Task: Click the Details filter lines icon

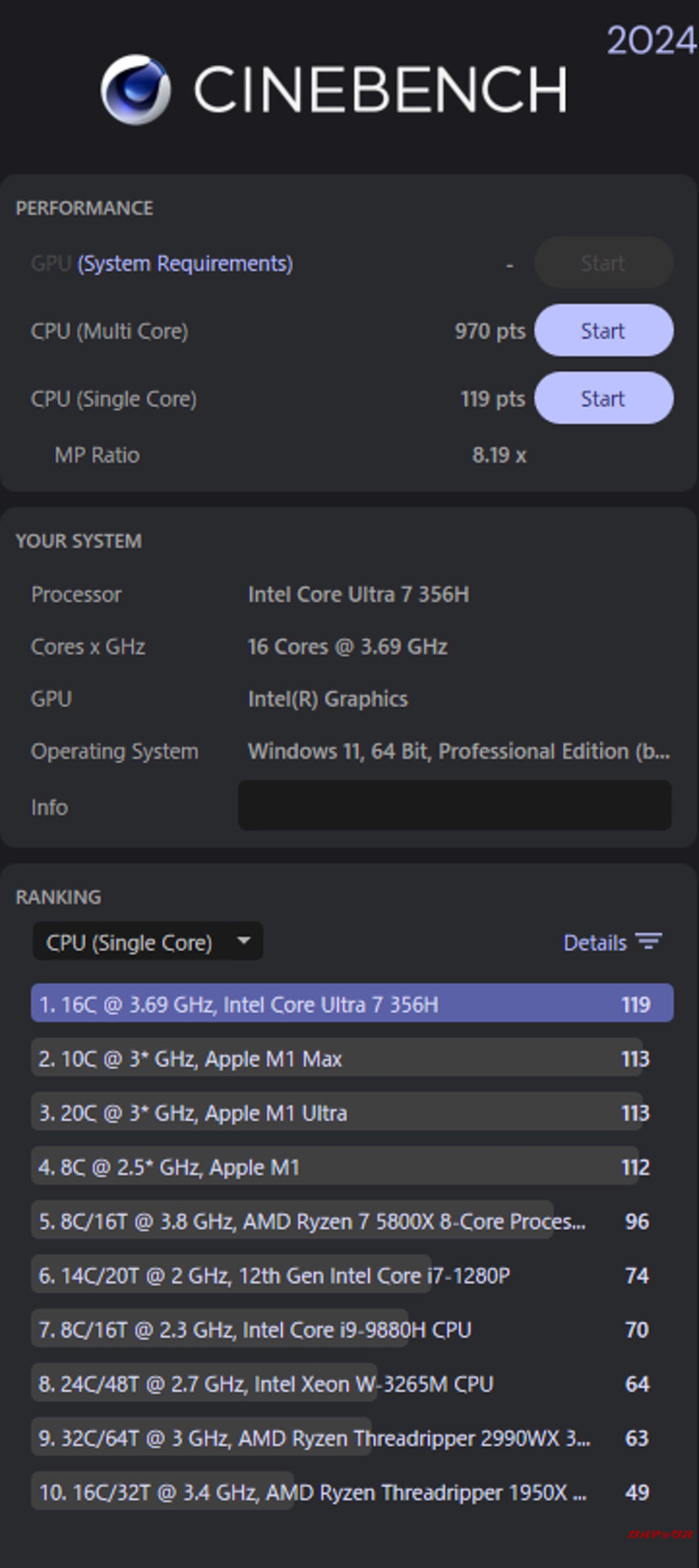Action: tap(649, 942)
